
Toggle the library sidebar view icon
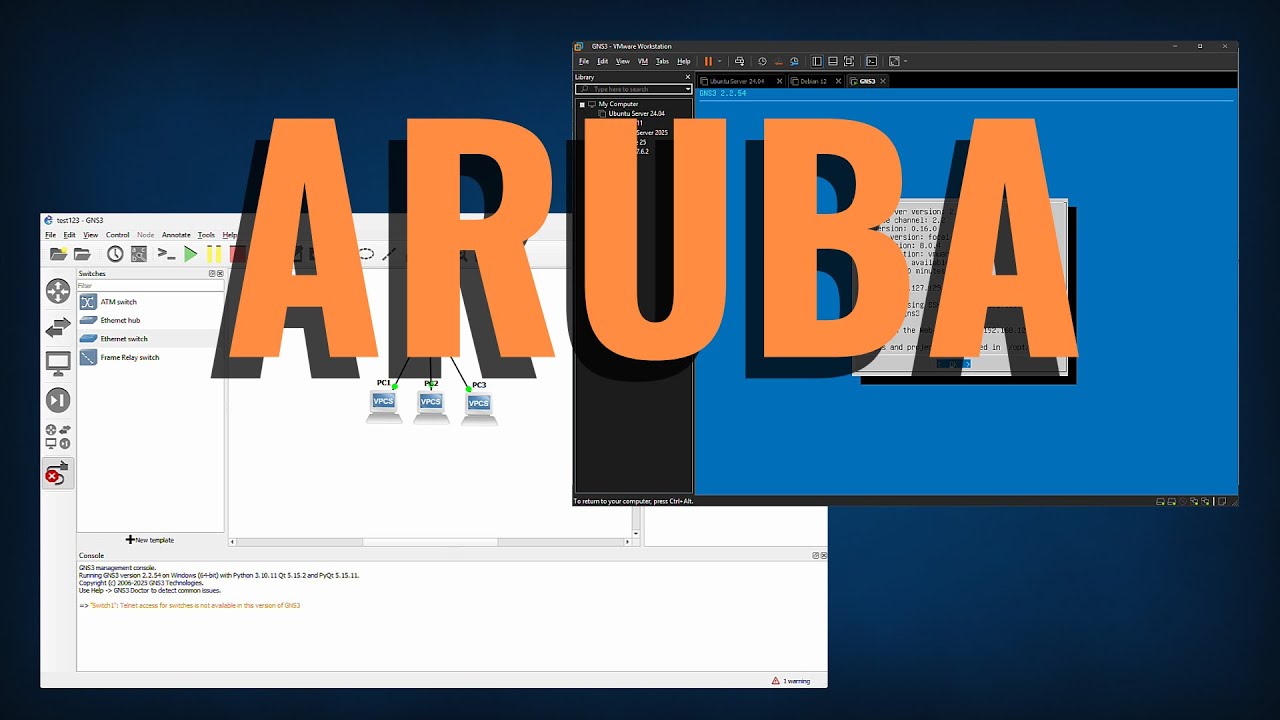816,61
